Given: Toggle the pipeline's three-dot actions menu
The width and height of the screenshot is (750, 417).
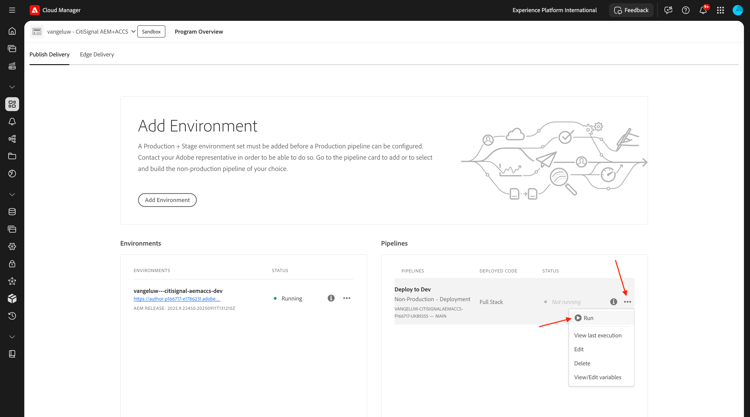Looking at the screenshot, I should pyautogui.click(x=628, y=302).
